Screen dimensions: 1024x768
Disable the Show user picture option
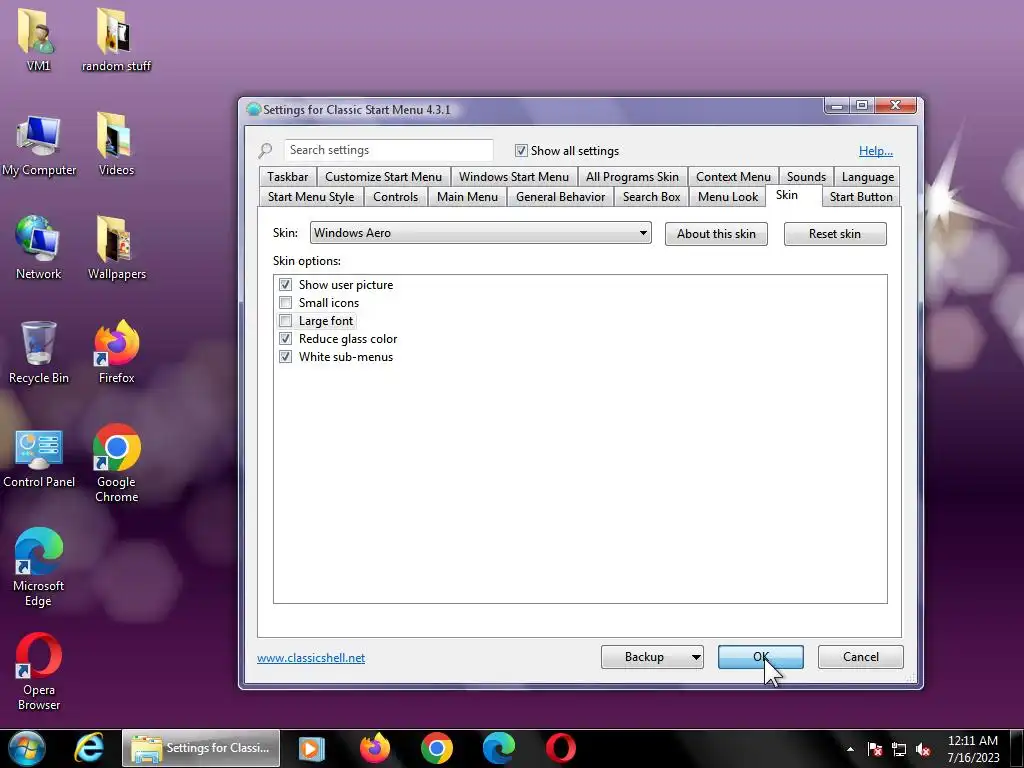(285, 285)
